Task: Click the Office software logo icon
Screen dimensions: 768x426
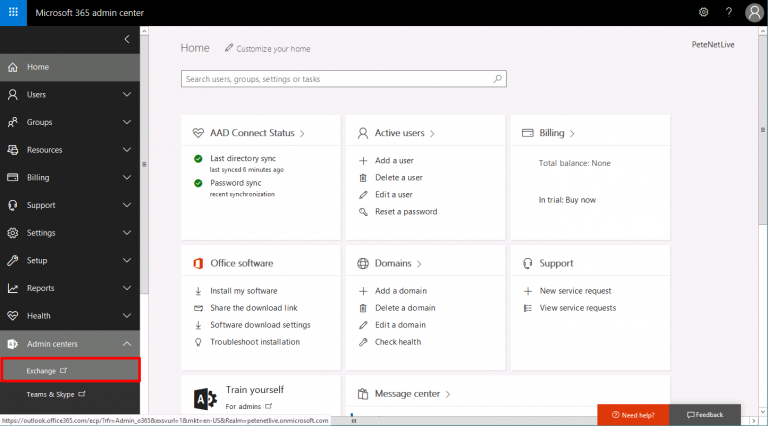Action: click(x=198, y=263)
